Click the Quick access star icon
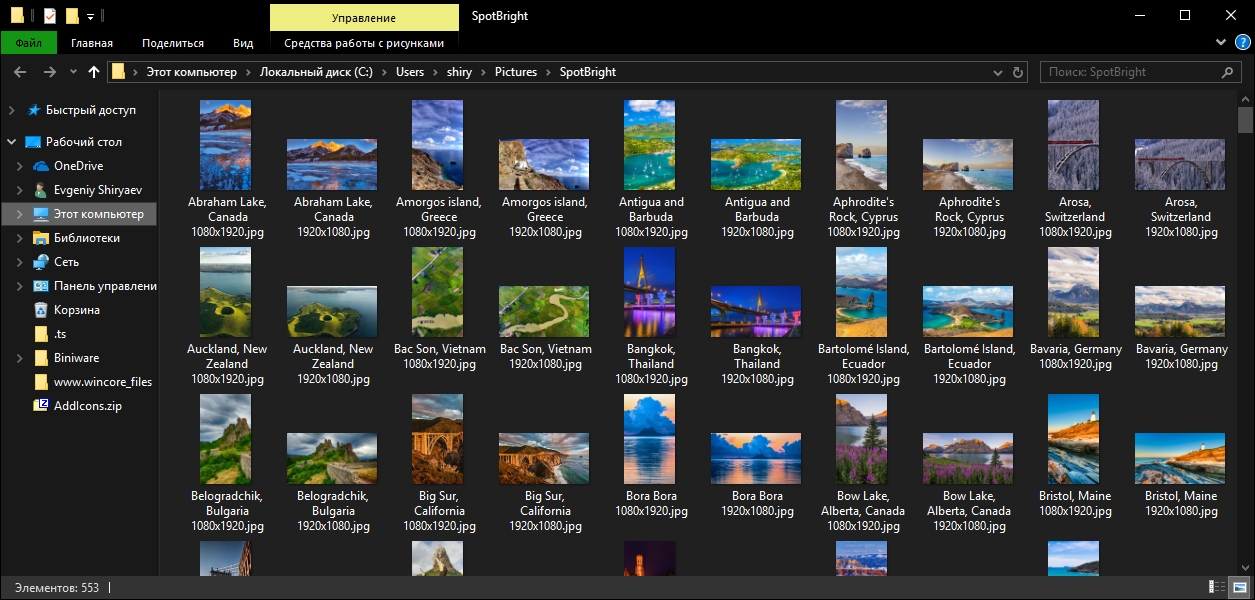This screenshot has width=1255, height=600. [x=34, y=110]
